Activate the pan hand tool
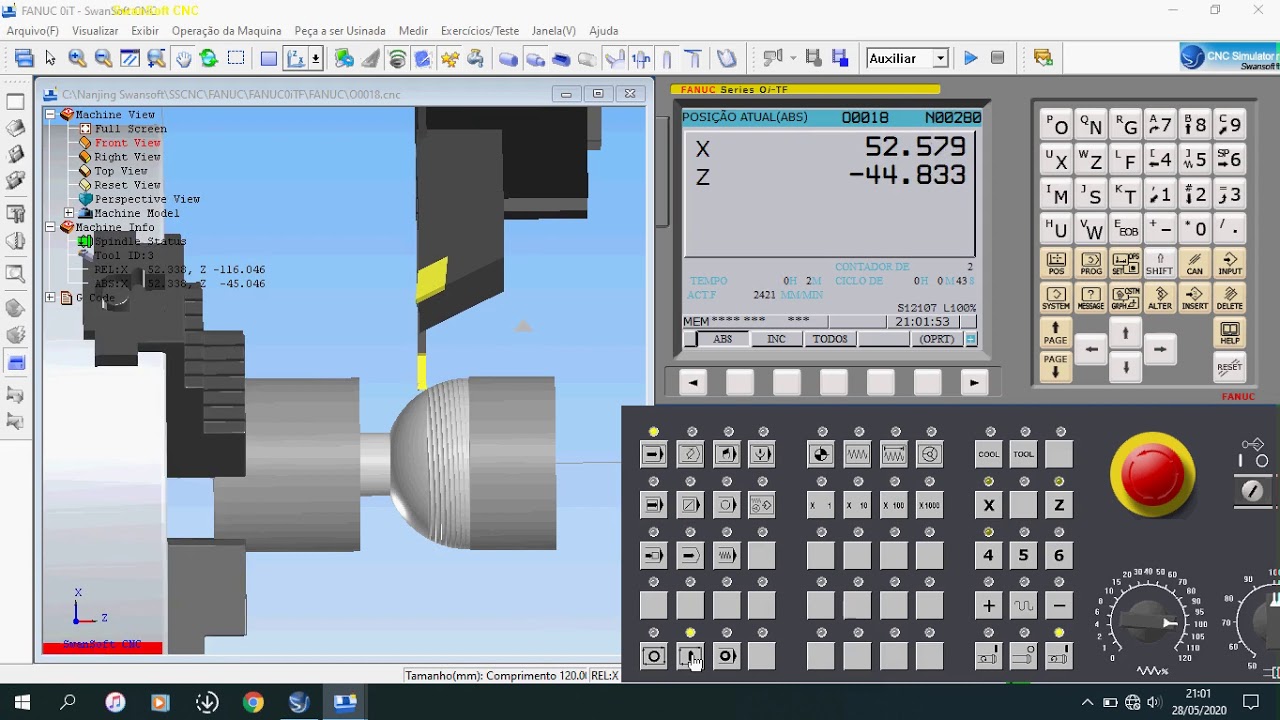 (x=183, y=58)
